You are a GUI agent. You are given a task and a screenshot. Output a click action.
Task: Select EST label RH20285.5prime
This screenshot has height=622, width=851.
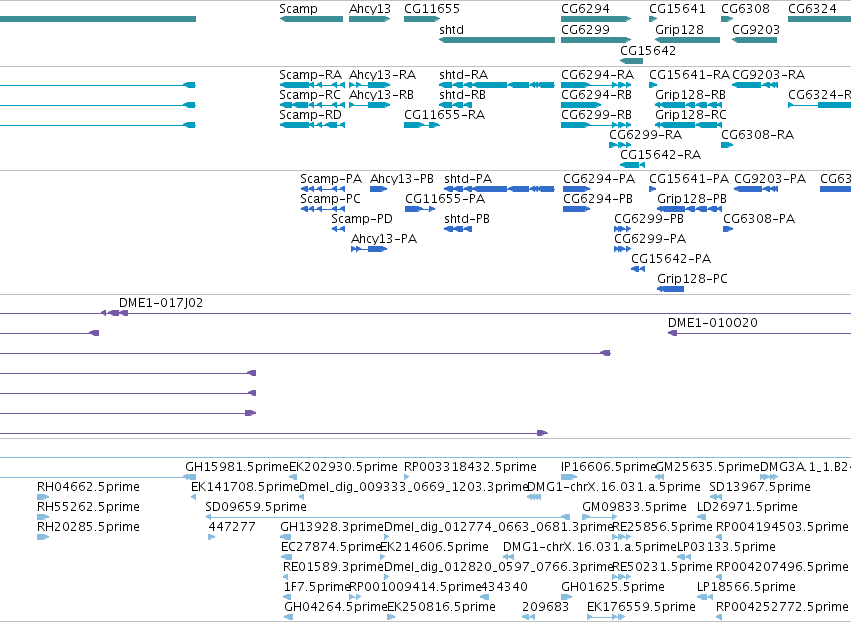(x=88, y=527)
